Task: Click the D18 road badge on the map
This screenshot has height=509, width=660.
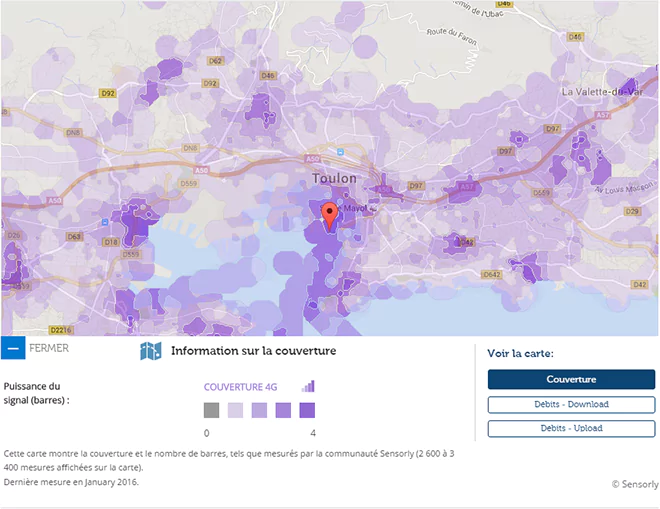Action: tap(110, 242)
